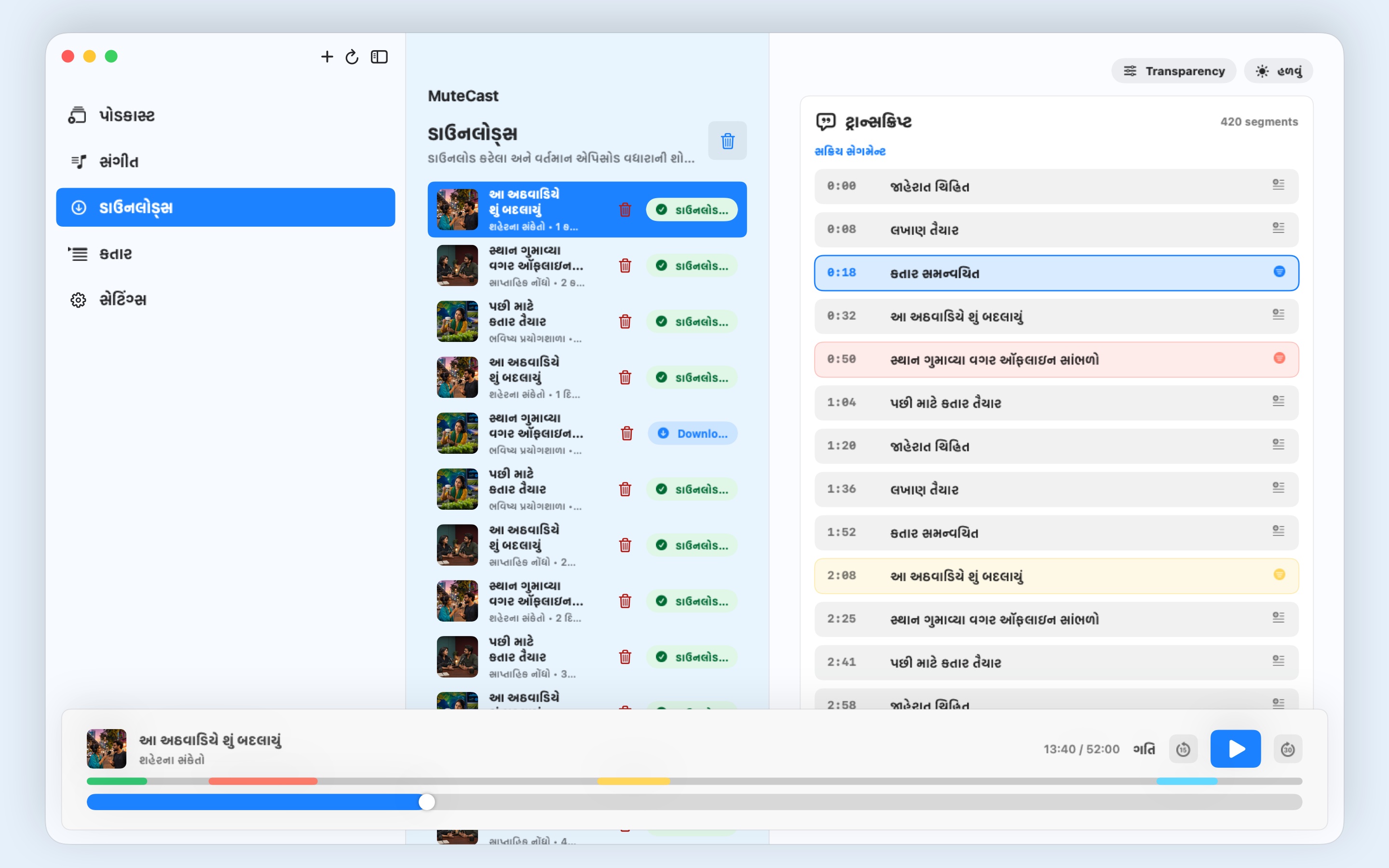The height and width of the screenshot is (868, 1389).
Task: Click the list icon on the 0:00 segment
Action: click(1278, 184)
